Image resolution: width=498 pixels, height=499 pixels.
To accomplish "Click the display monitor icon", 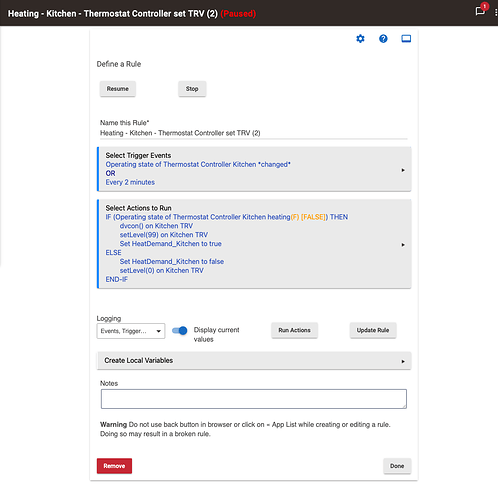I will tap(406, 39).
